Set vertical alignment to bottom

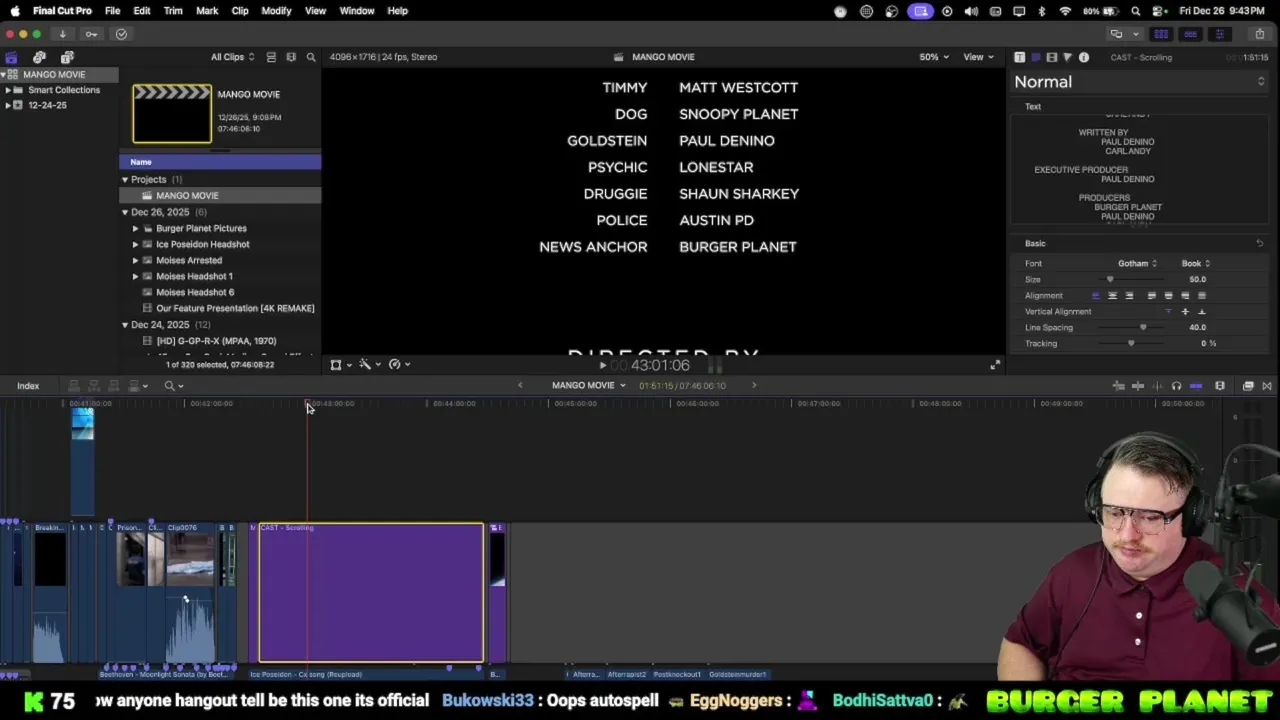(x=1202, y=311)
